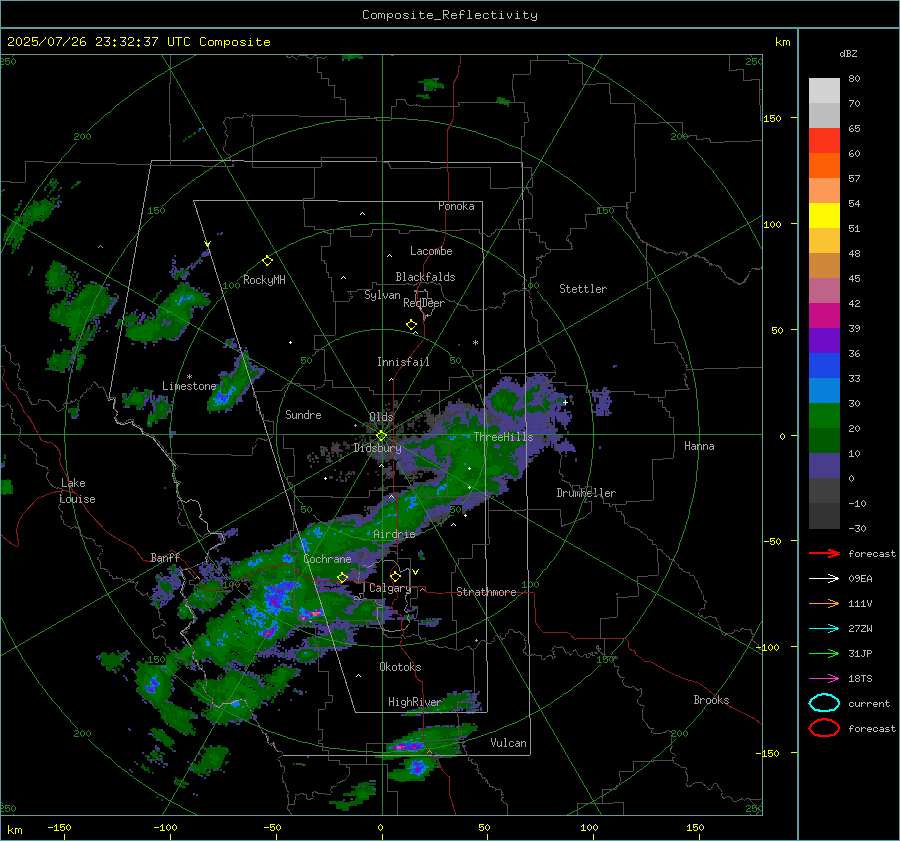The image size is (900, 841).
Task: Click the Composite_Reflectivity title text
Action: click(x=449, y=15)
